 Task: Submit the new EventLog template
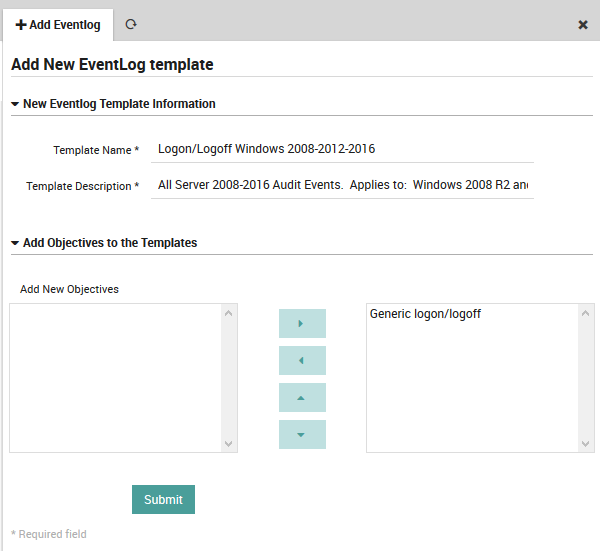[163, 499]
